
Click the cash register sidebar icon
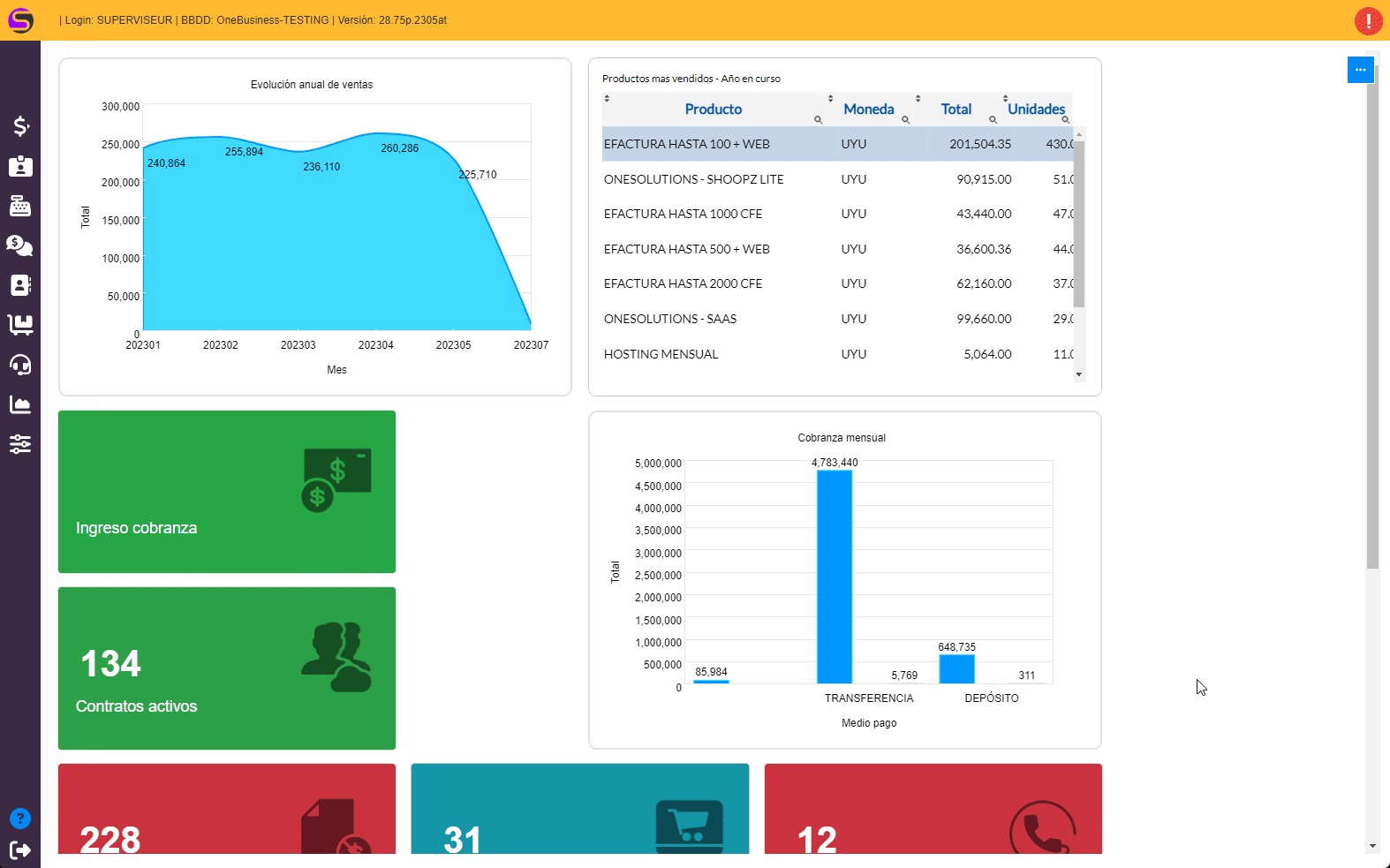[x=20, y=206]
